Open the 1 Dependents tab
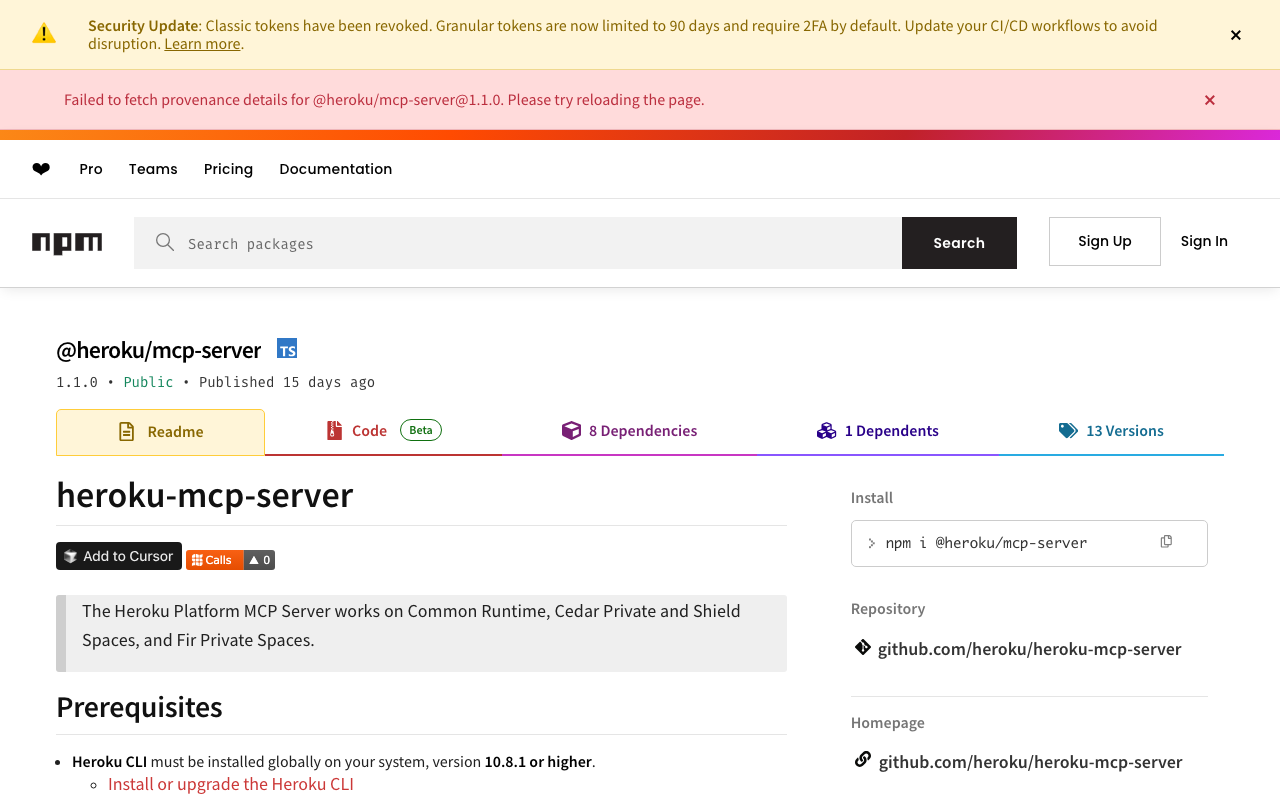Screen dimensions: 1280x800 [x=877, y=431]
